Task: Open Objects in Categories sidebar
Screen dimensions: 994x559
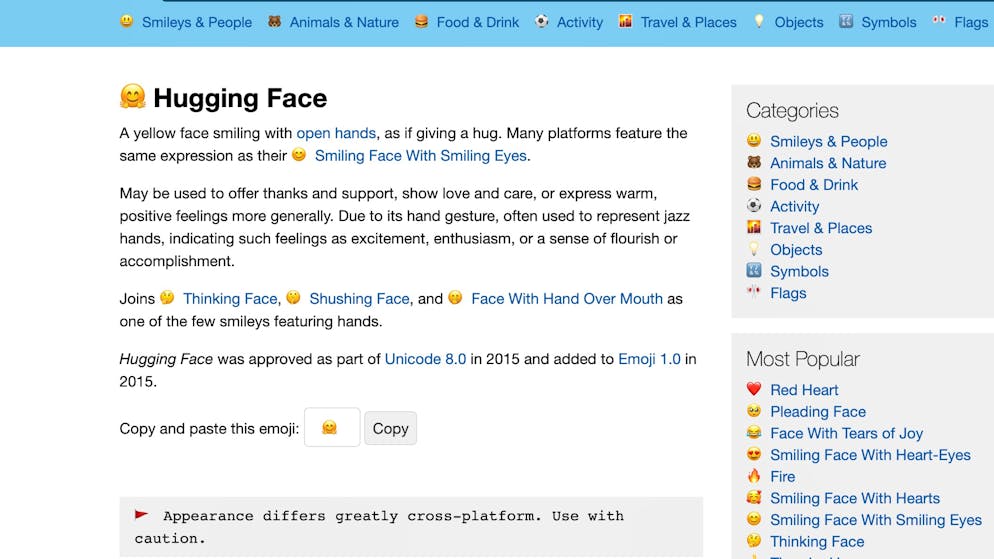Action: coord(796,250)
